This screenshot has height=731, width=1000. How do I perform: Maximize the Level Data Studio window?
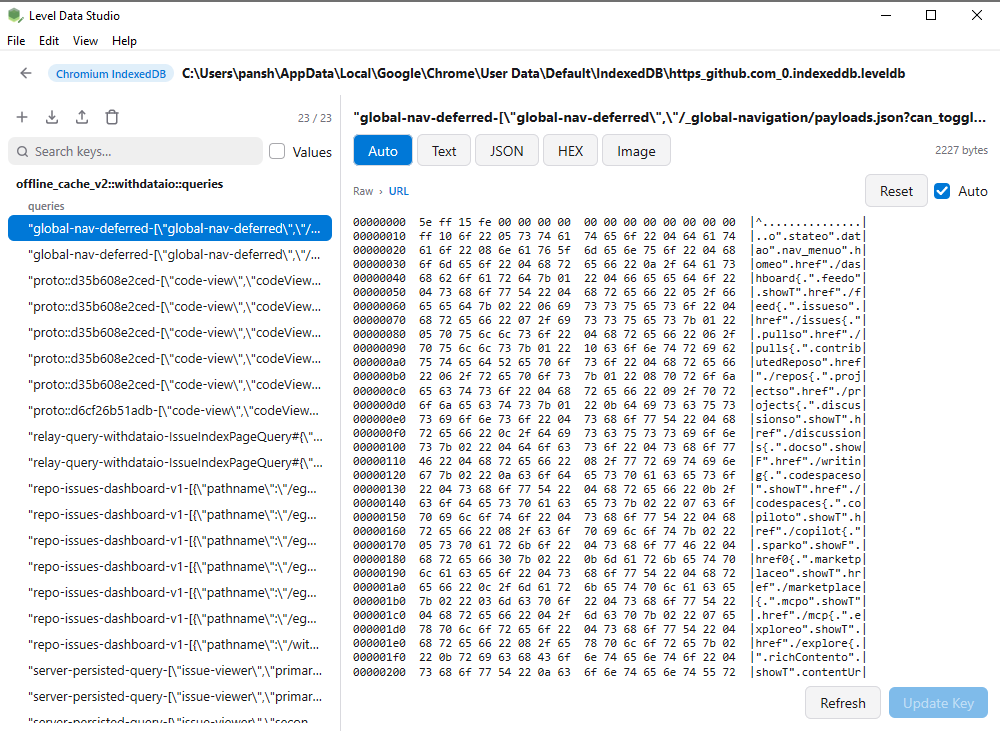tap(931, 15)
